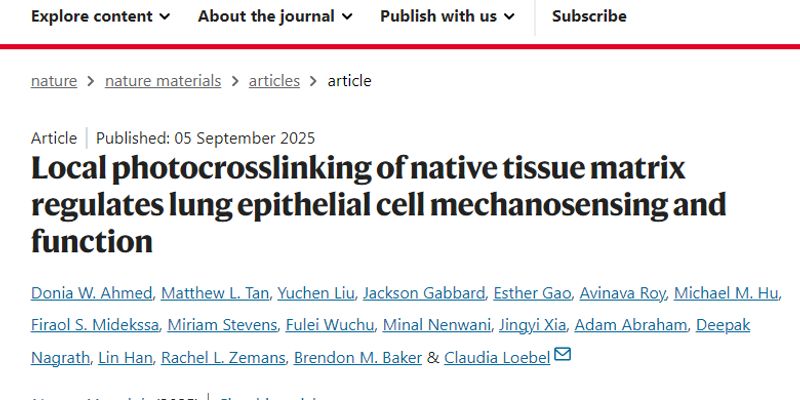Click author Esther Gao
Image resolution: width=800 pixels, height=400 pixels.
coord(532,293)
